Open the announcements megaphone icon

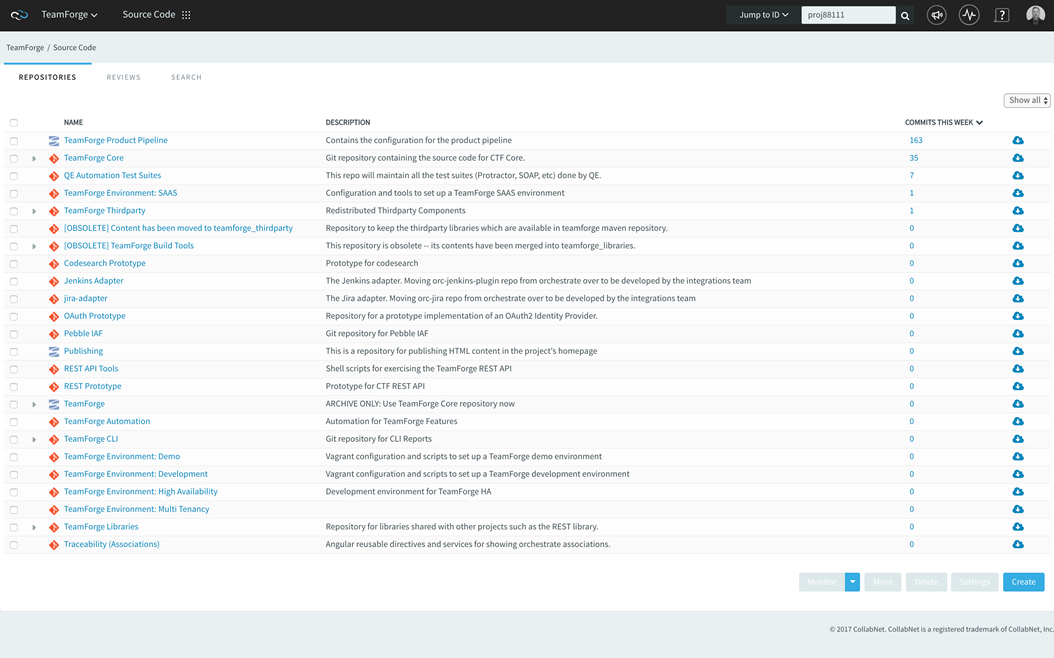coord(936,15)
